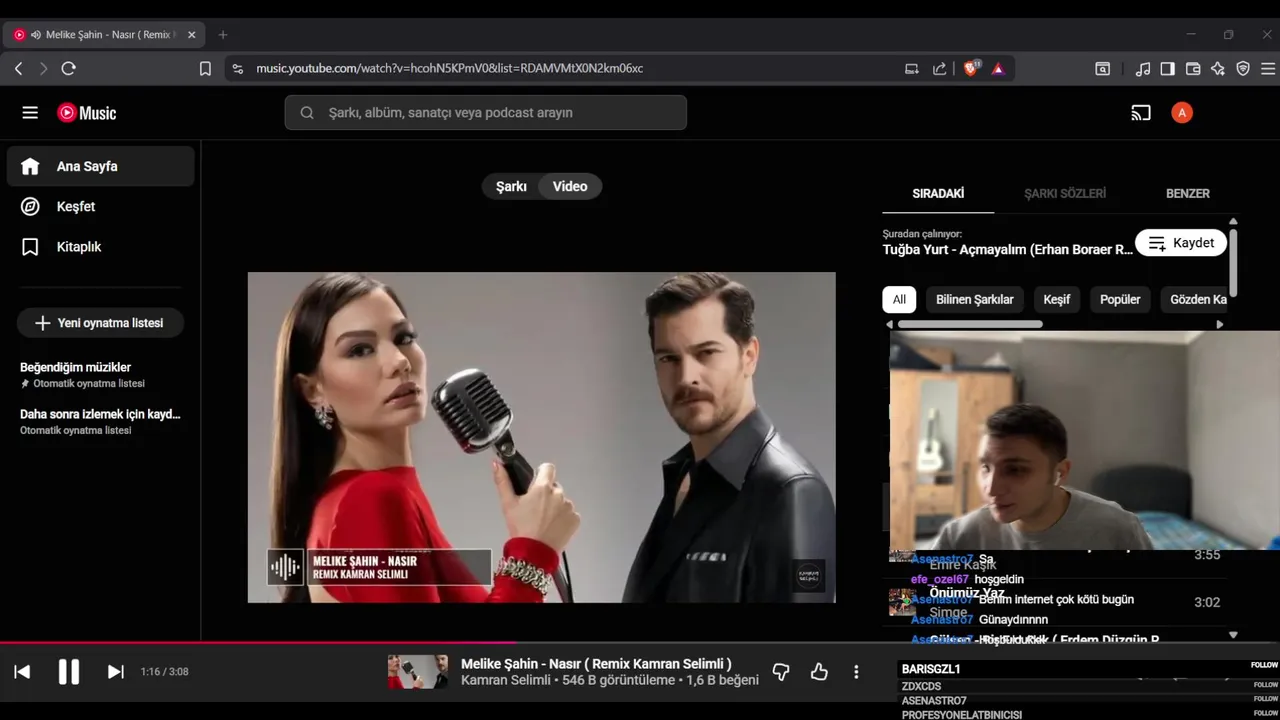The height and width of the screenshot is (720, 1280).
Task: Click the share icon in the address bar
Action: click(x=939, y=68)
